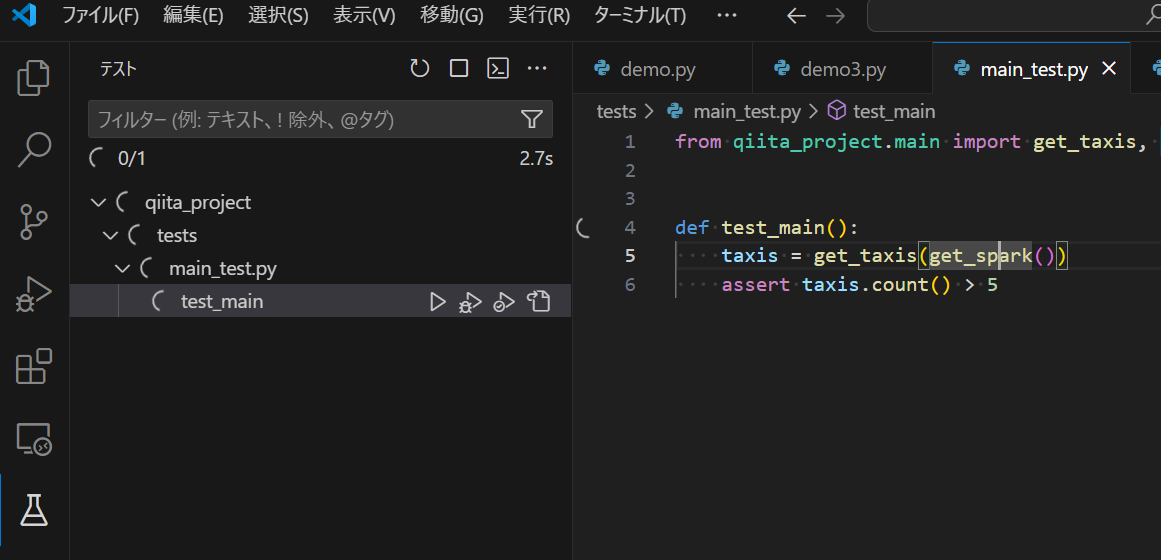
Task: Run test_main with coverage icon
Action: point(504,301)
